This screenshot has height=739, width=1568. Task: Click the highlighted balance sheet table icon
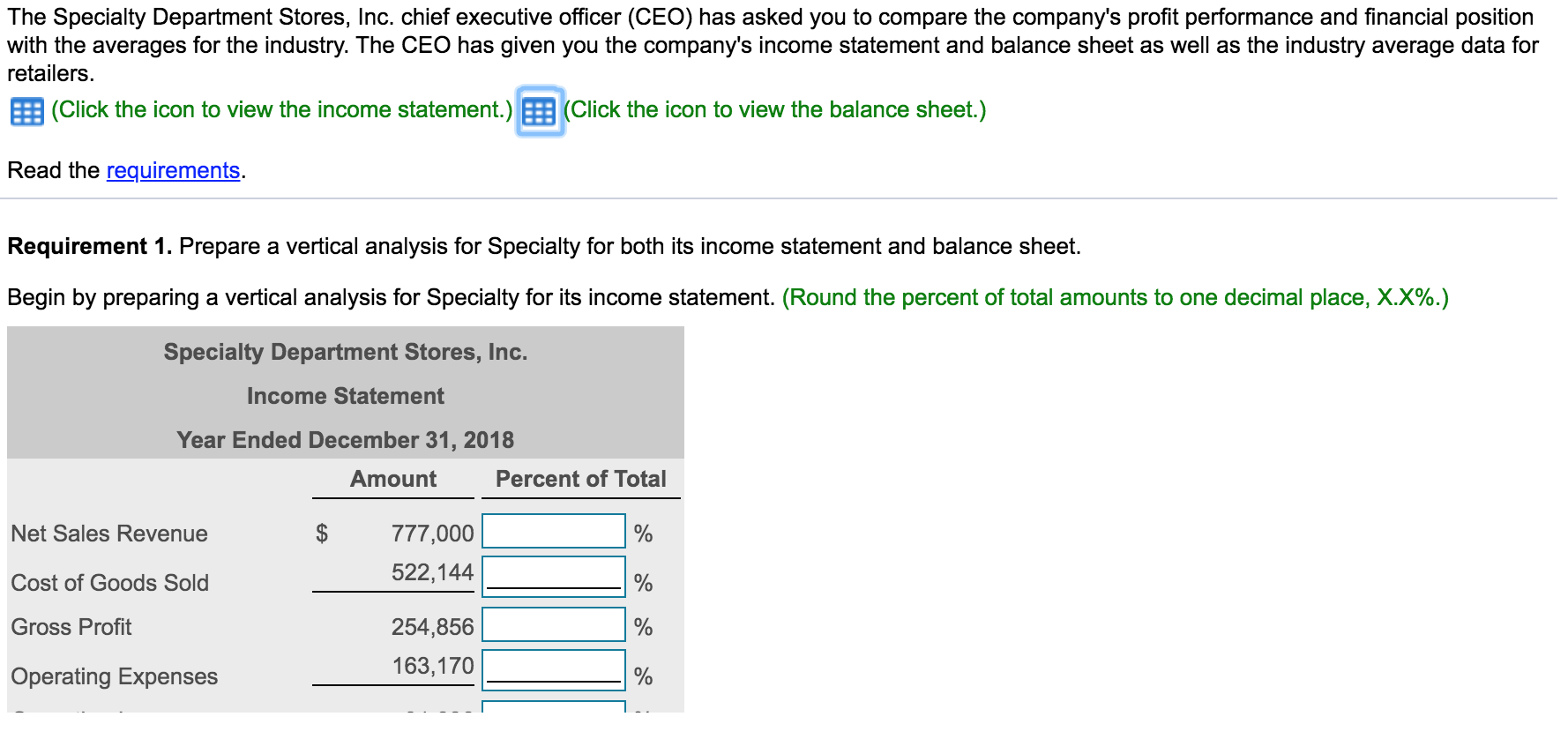539,109
